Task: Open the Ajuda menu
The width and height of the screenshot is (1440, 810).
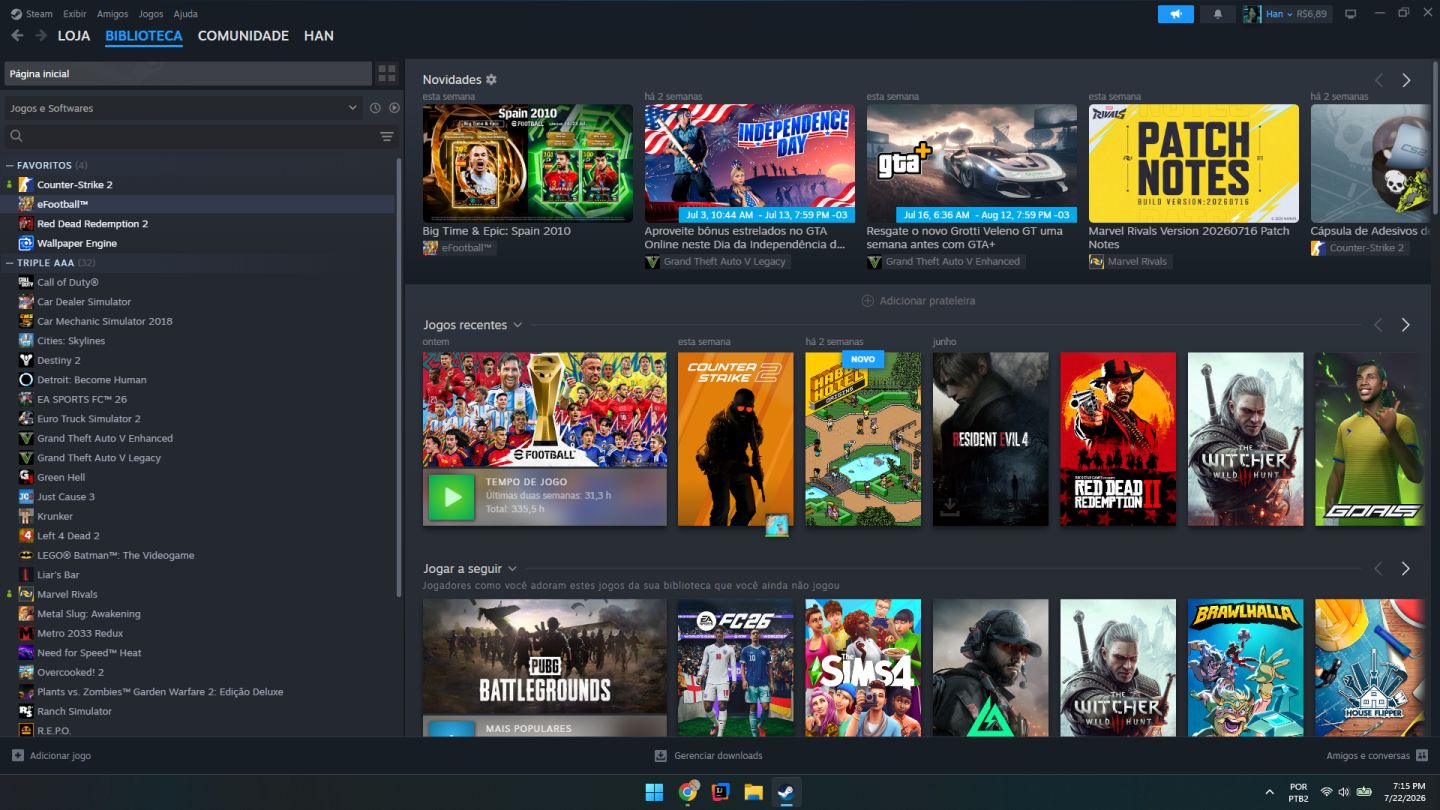Action: pyautogui.click(x=185, y=14)
